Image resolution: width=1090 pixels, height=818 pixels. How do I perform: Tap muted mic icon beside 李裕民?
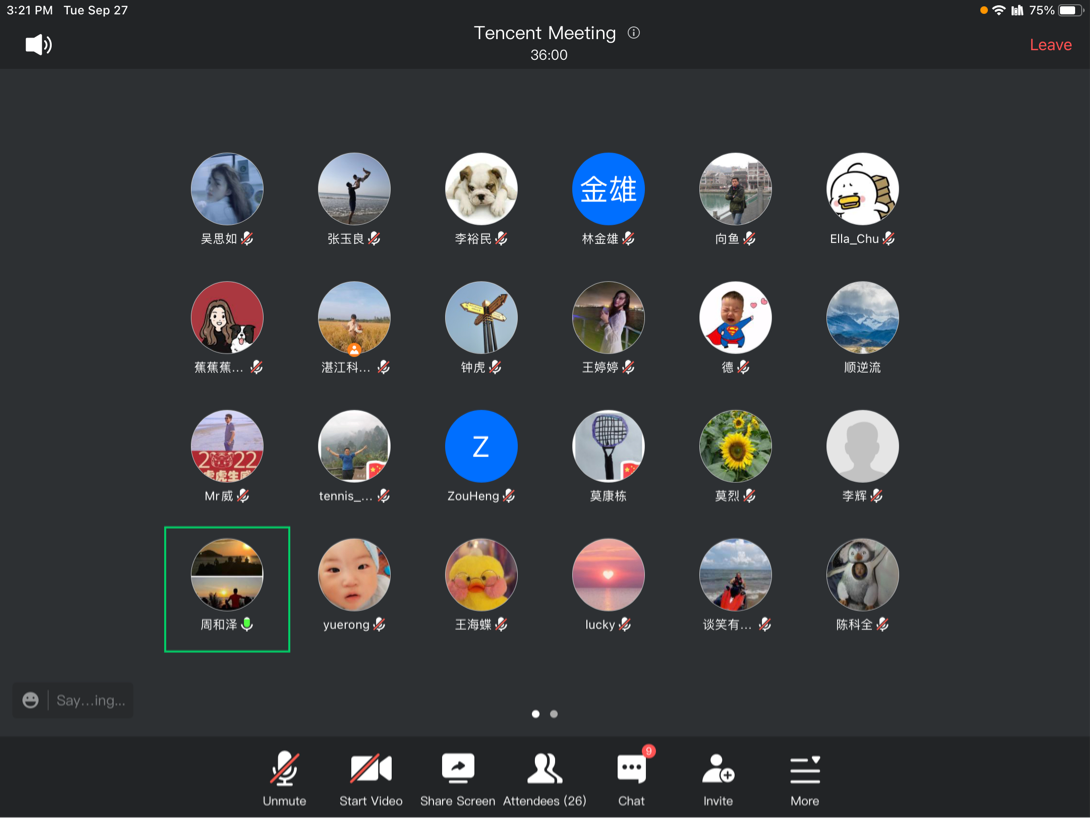(x=501, y=238)
